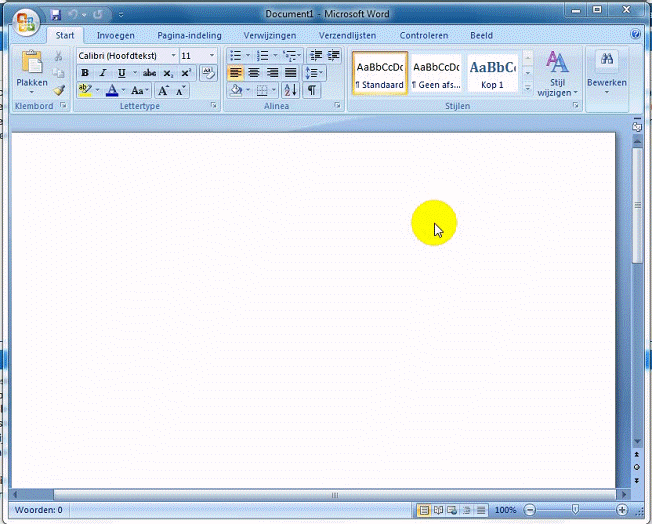The height and width of the screenshot is (524, 652).
Task: Grow font size with large A
Action: (x=163, y=90)
